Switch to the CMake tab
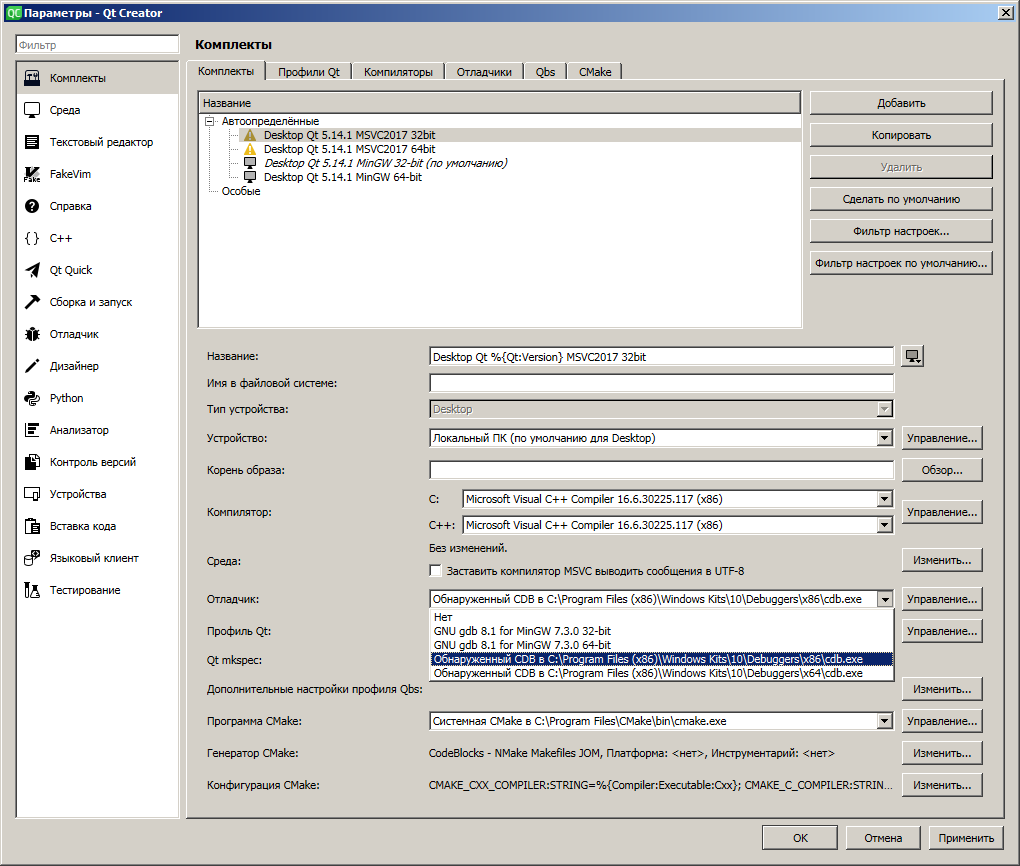Screen dimensions: 1020x866 [595, 72]
